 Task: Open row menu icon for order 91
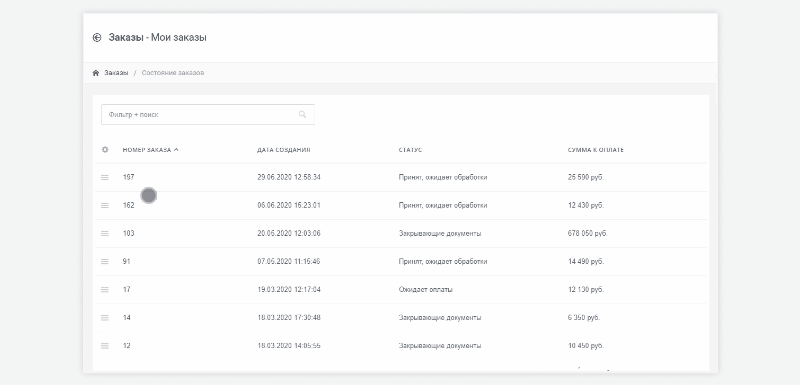pos(105,262)
